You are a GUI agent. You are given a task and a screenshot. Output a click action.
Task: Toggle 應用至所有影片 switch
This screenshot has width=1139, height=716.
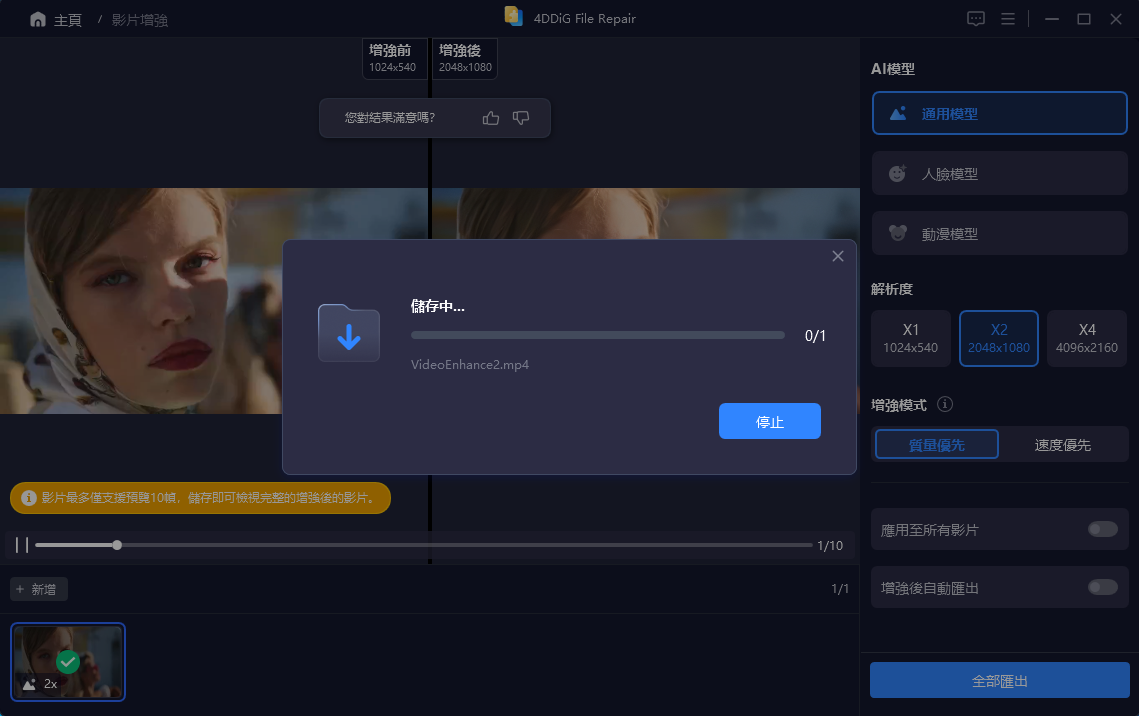coord(1103,529)
